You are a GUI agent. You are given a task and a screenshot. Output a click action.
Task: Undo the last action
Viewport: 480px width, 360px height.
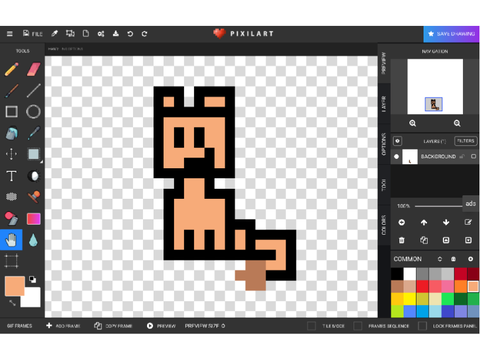[x=130, y=34]
